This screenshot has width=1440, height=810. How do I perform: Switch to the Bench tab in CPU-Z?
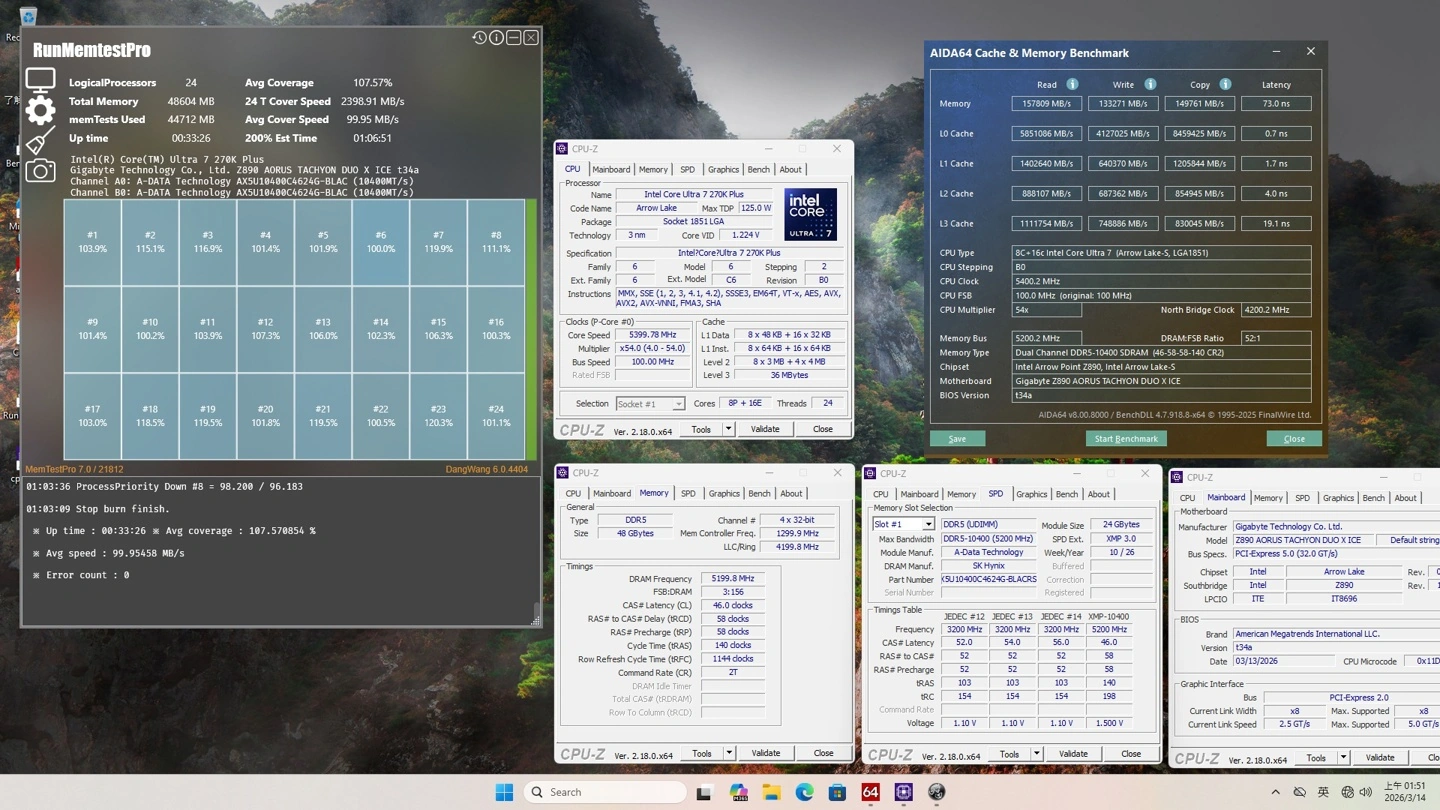(759, 169)
